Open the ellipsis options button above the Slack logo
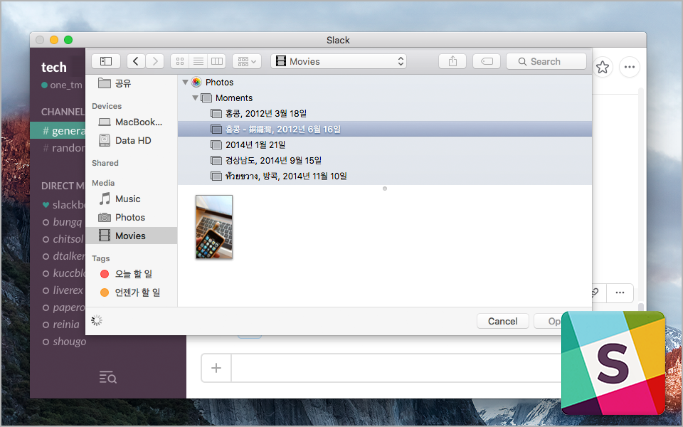Image resolution: width=683 pixels, height=427 pixels. coord(620,292)
